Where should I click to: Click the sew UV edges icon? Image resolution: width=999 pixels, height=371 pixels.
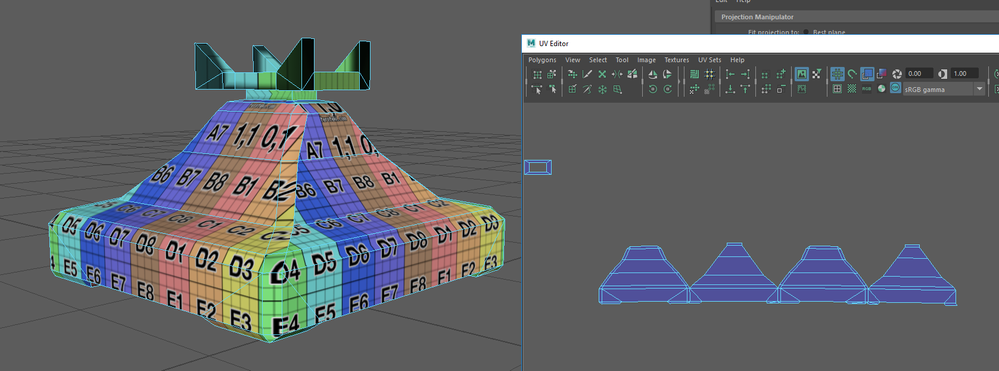pos(617,75)
